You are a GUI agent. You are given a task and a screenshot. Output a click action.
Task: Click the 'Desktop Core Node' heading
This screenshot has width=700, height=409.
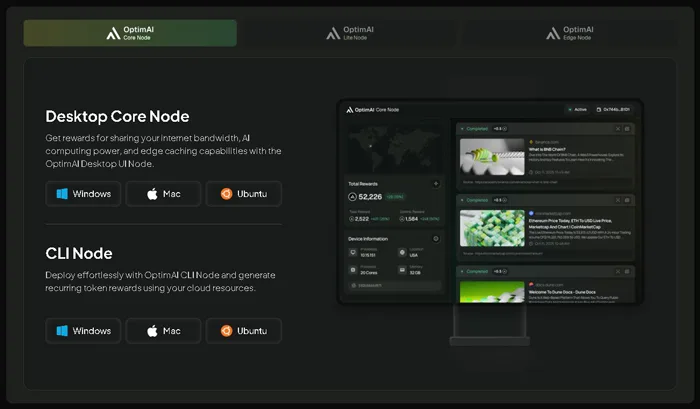[117, 117]
